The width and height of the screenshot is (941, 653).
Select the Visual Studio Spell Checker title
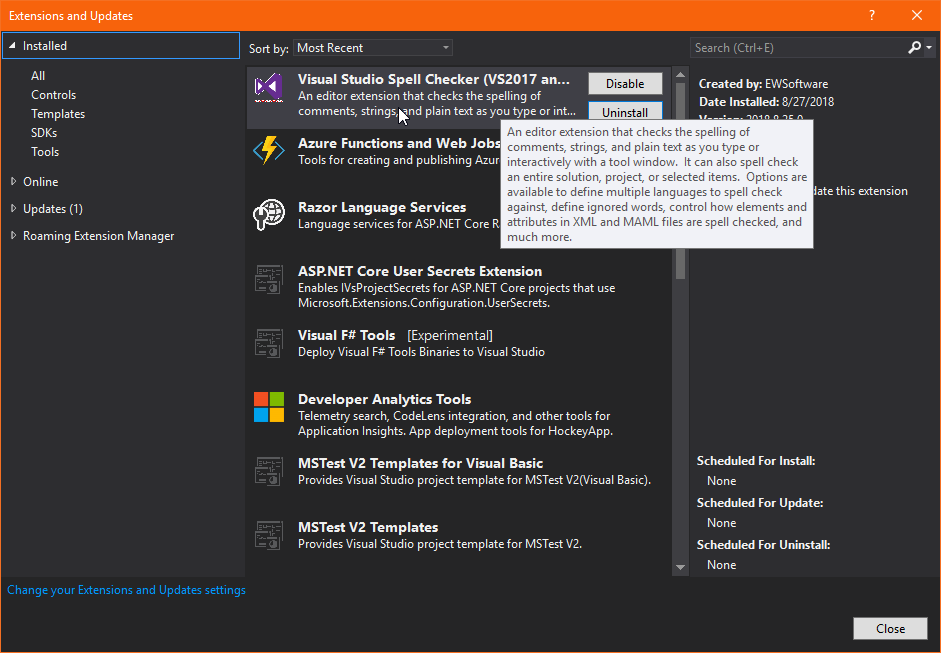pyautogui.click(x=434, y=79)
